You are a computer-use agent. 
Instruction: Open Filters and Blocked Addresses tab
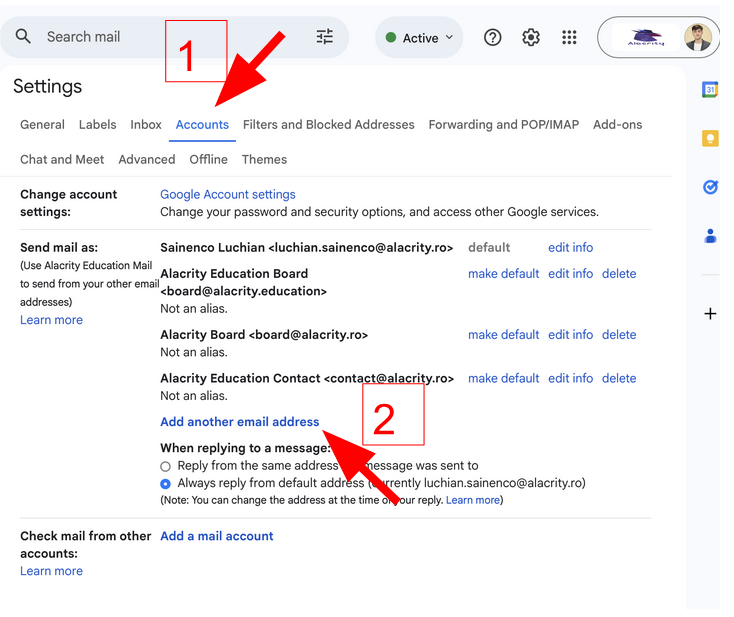(329, 125)
